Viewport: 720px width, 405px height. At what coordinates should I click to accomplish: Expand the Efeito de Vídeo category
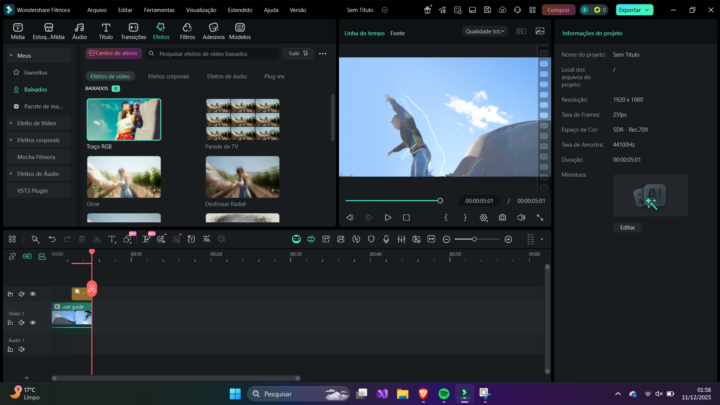37,123
